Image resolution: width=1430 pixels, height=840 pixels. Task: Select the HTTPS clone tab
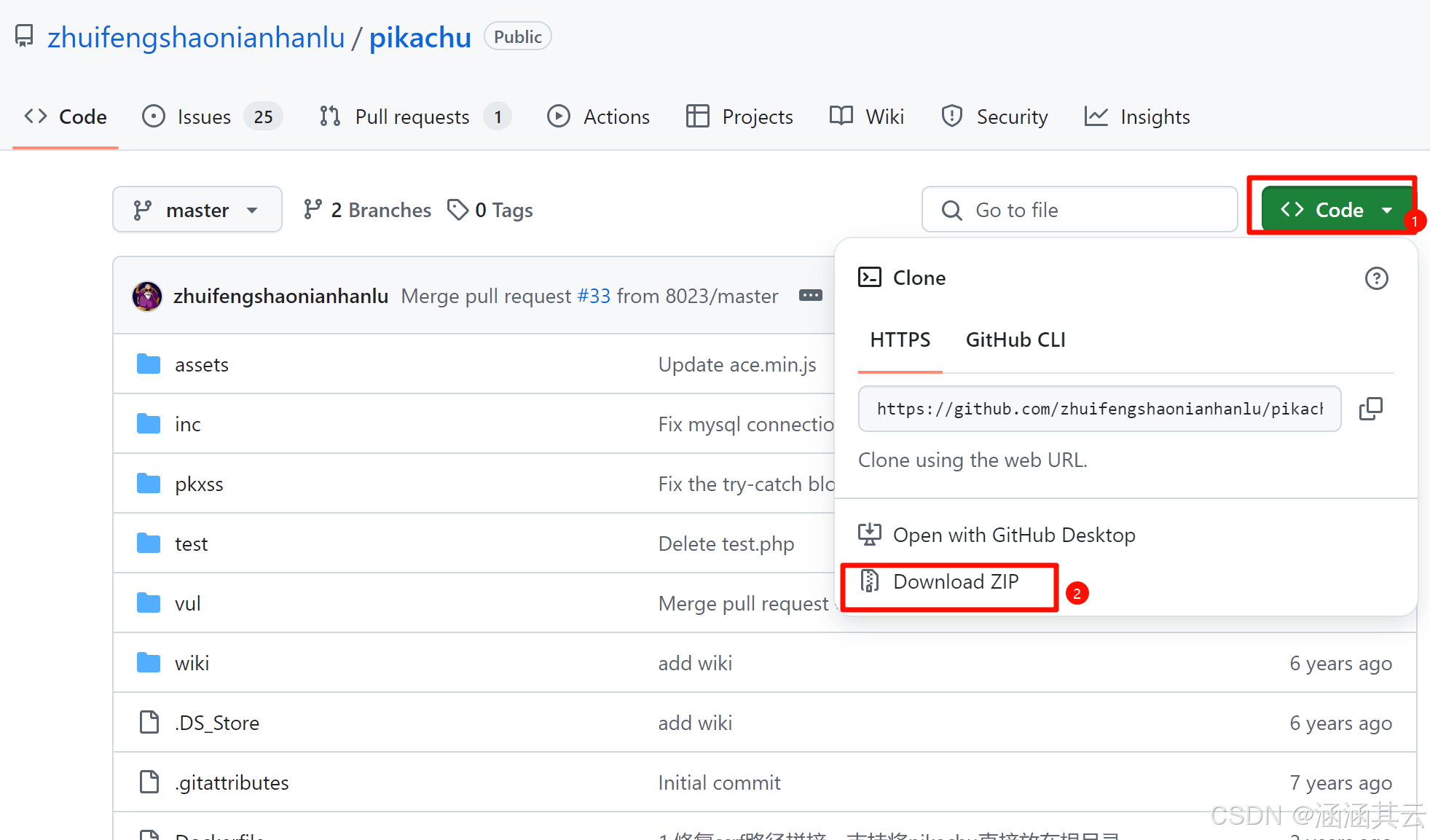pyautogui.click(x=900, y=339)
